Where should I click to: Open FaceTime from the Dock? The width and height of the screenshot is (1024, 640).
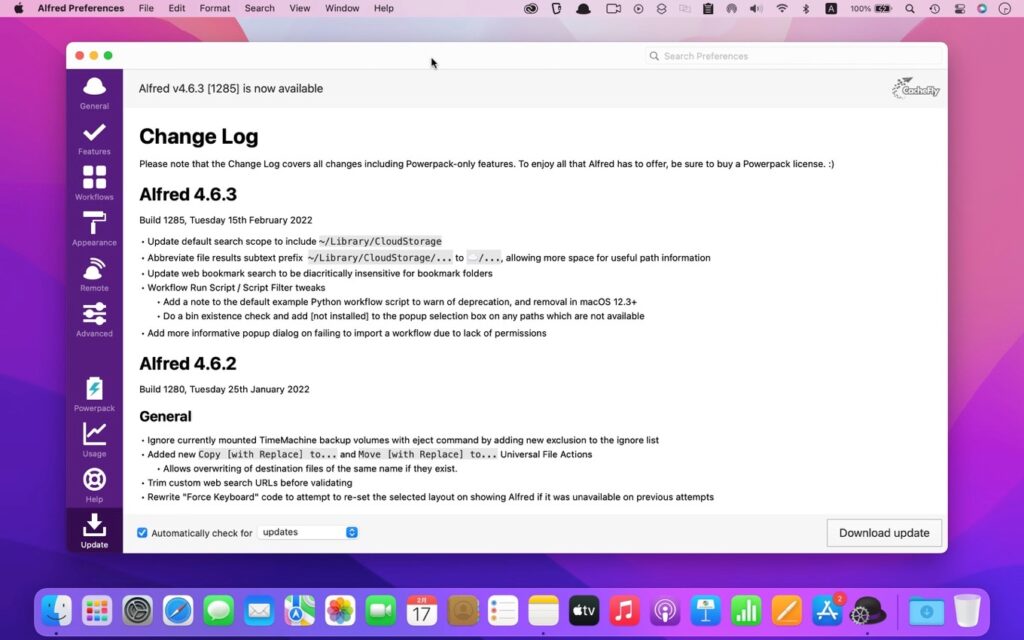tap(381, 611)
